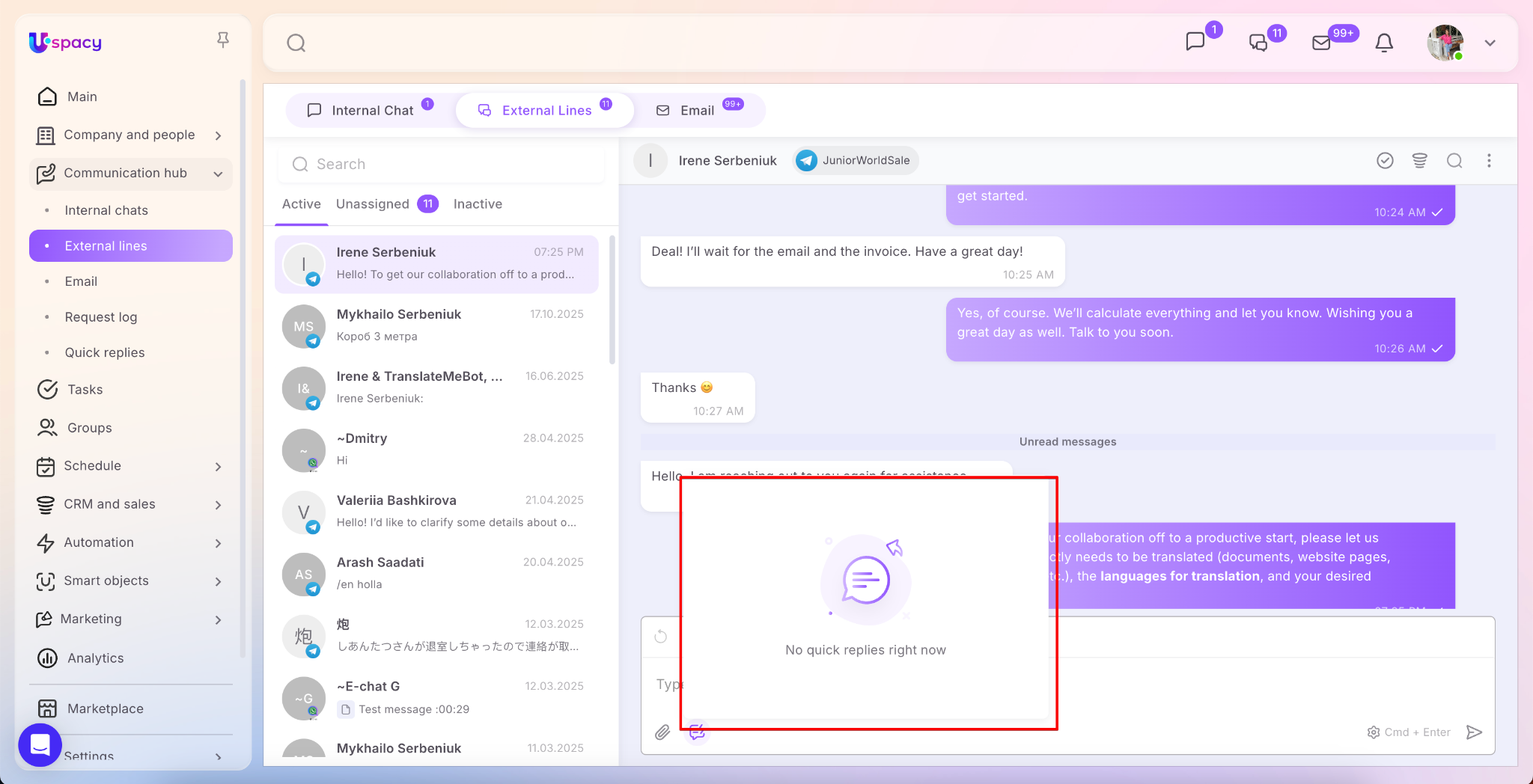This screenshot has width=1533, height=784.
Task: Click the pin sidebar icon
Action: pyautogui.click(x=222, y=40)
